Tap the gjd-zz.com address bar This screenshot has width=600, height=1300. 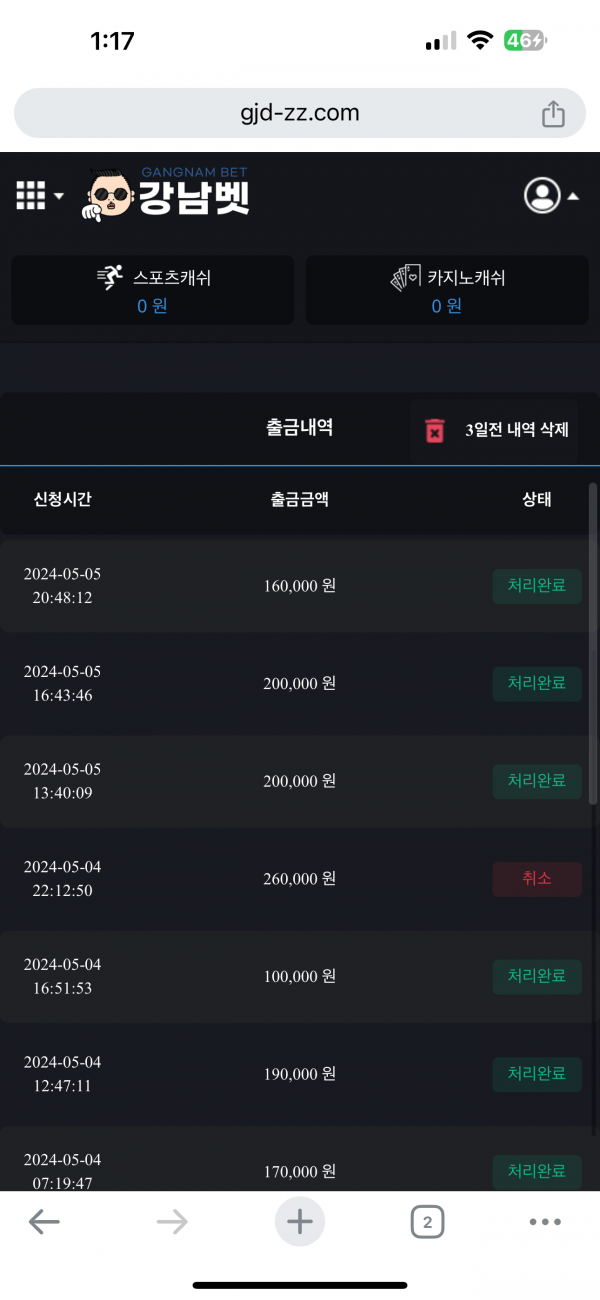[x=300, y=113]
